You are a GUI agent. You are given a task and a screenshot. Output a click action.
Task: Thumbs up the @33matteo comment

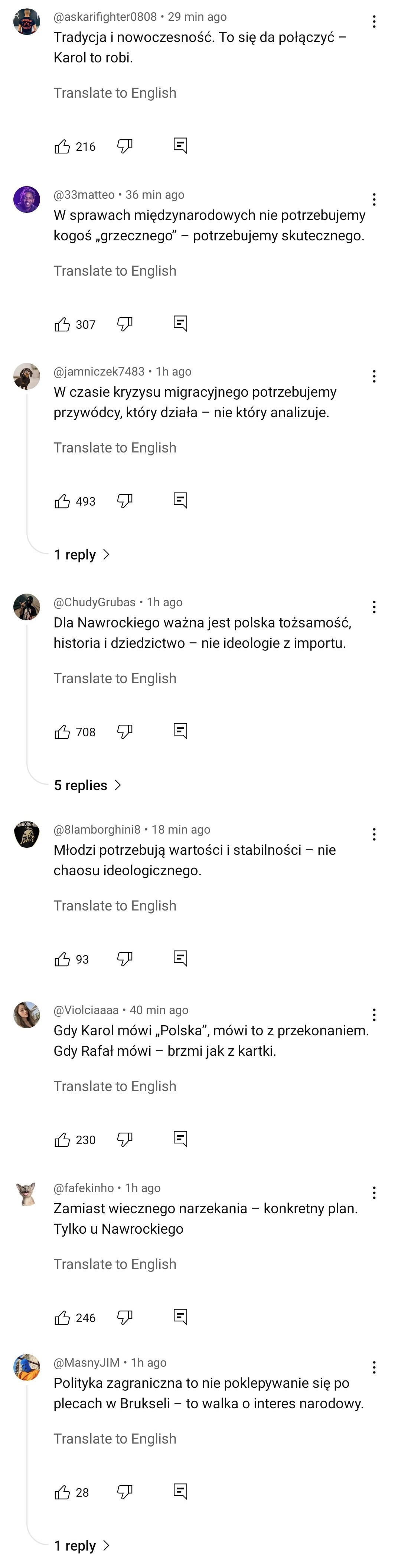(x=62, y=324)
